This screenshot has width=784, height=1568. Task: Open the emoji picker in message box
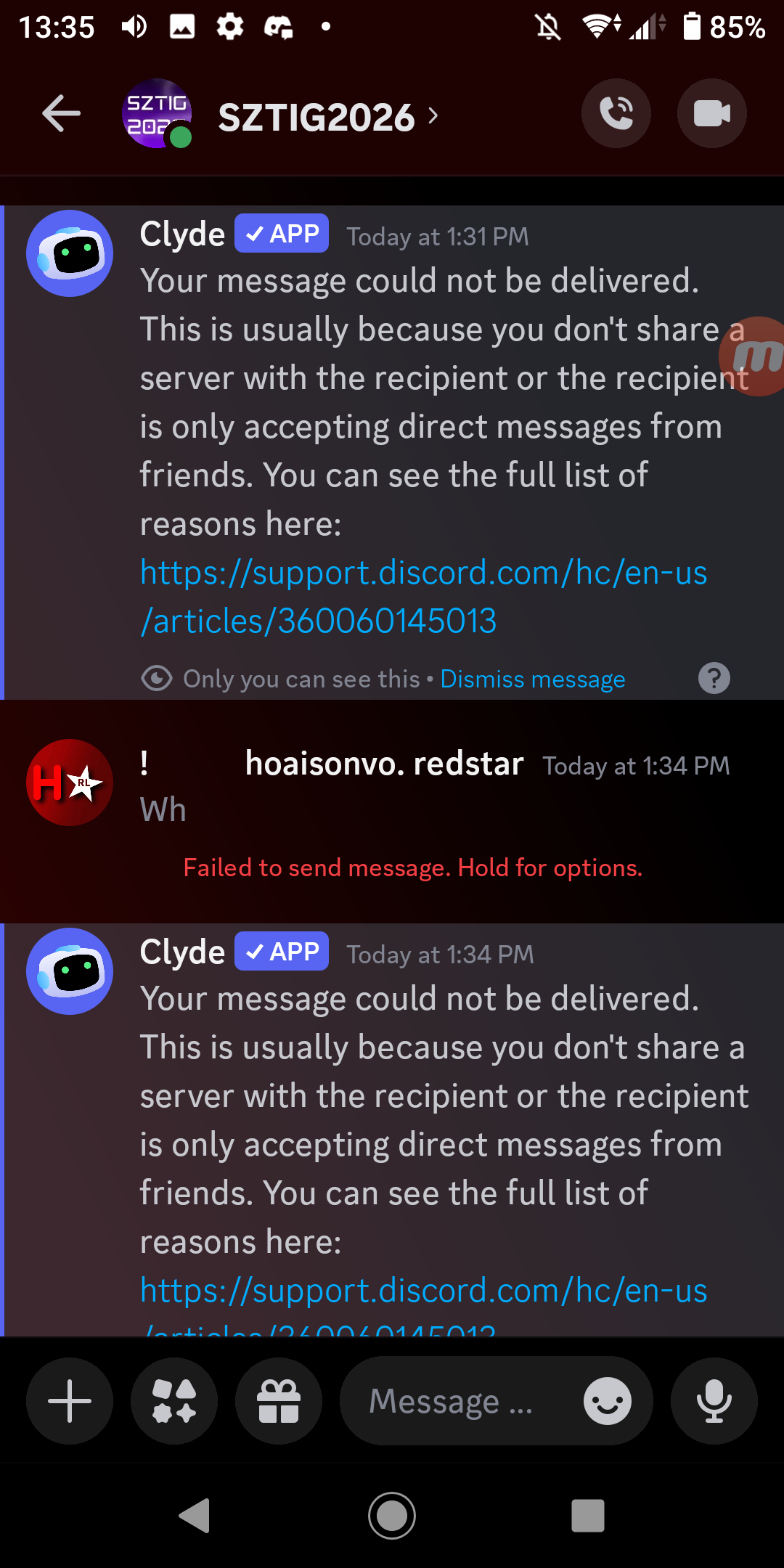[608, 1400]
